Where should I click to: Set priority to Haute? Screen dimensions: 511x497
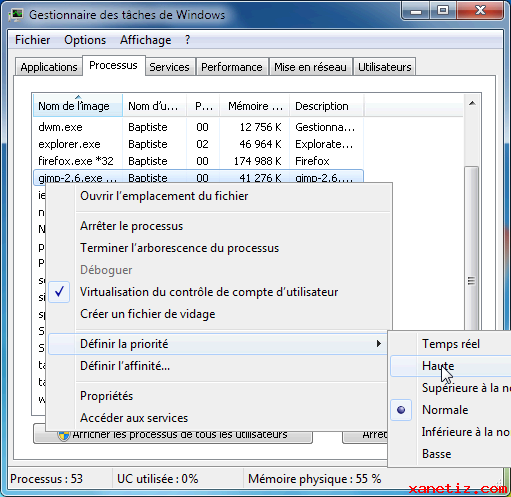pyautogui.click(x=451, y=366)
